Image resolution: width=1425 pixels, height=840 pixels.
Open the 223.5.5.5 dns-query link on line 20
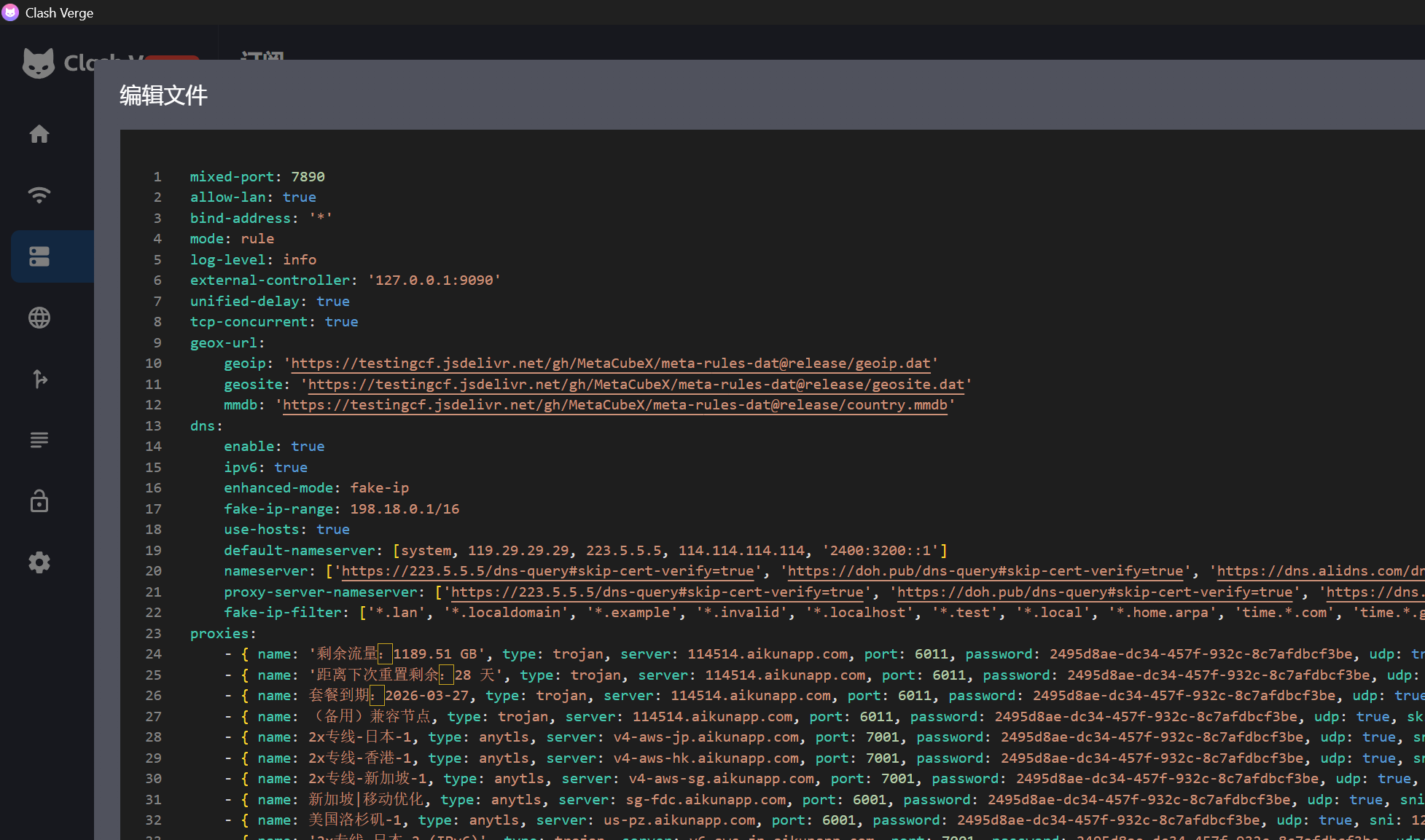548,571
